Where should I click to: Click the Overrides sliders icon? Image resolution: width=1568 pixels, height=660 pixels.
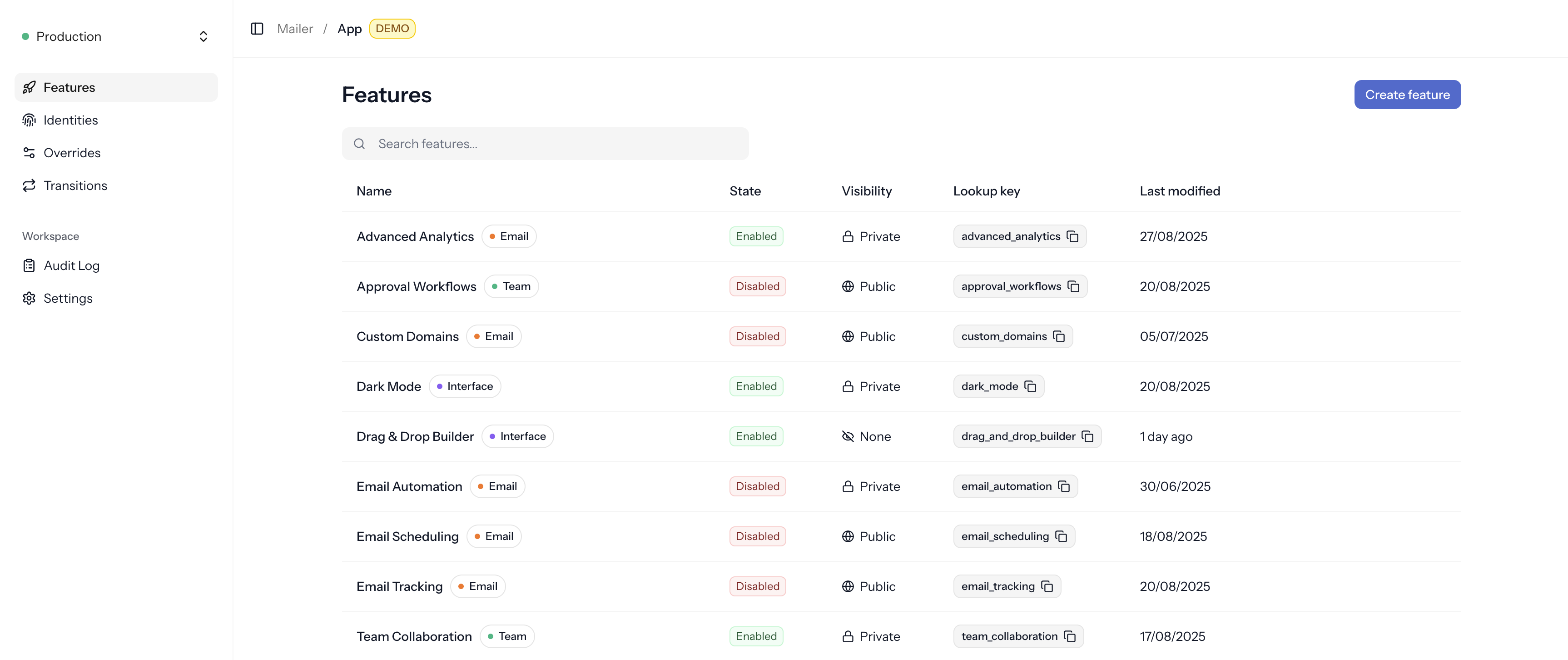click(29, 153)
